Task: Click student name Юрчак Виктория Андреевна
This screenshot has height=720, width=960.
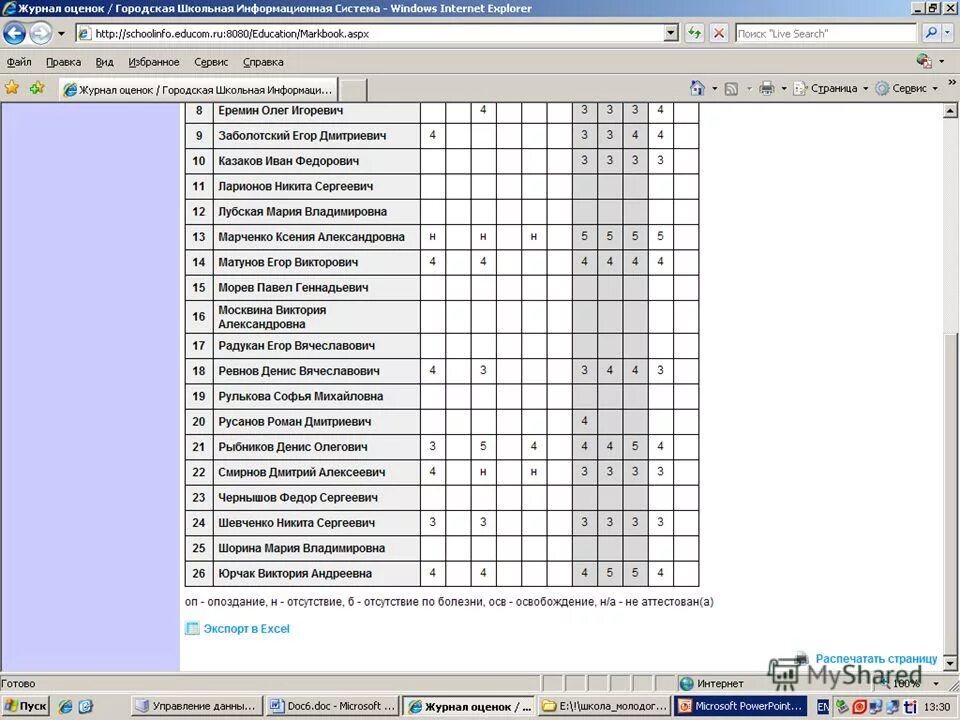Action: point(295,574)
